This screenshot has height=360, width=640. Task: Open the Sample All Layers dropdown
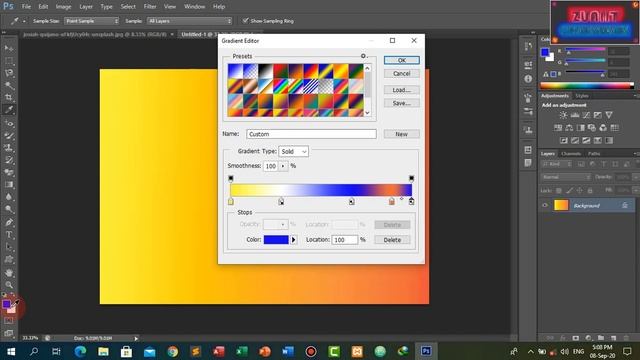[189, 21]
